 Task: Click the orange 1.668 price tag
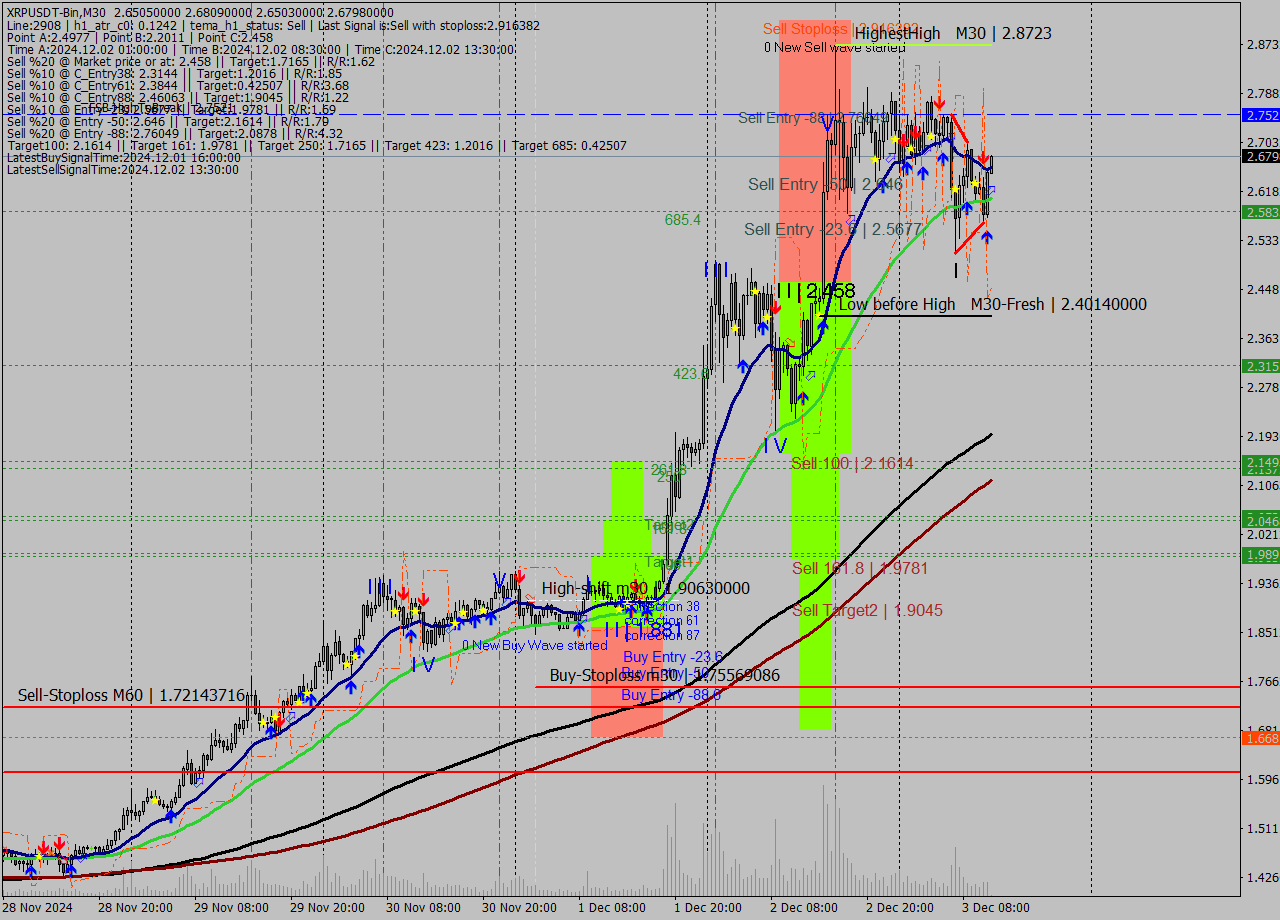point(1260,738)
